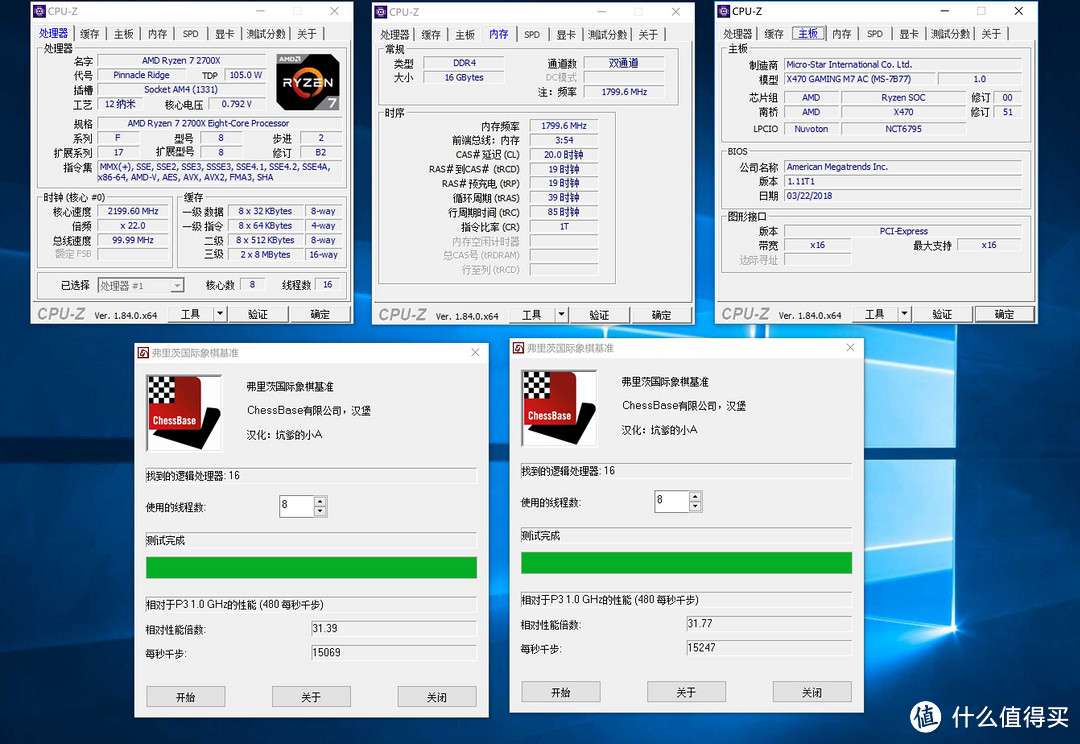Minimize the right CPU-Z window
This screenshot has height=744, width=1080.
[945, 11]
